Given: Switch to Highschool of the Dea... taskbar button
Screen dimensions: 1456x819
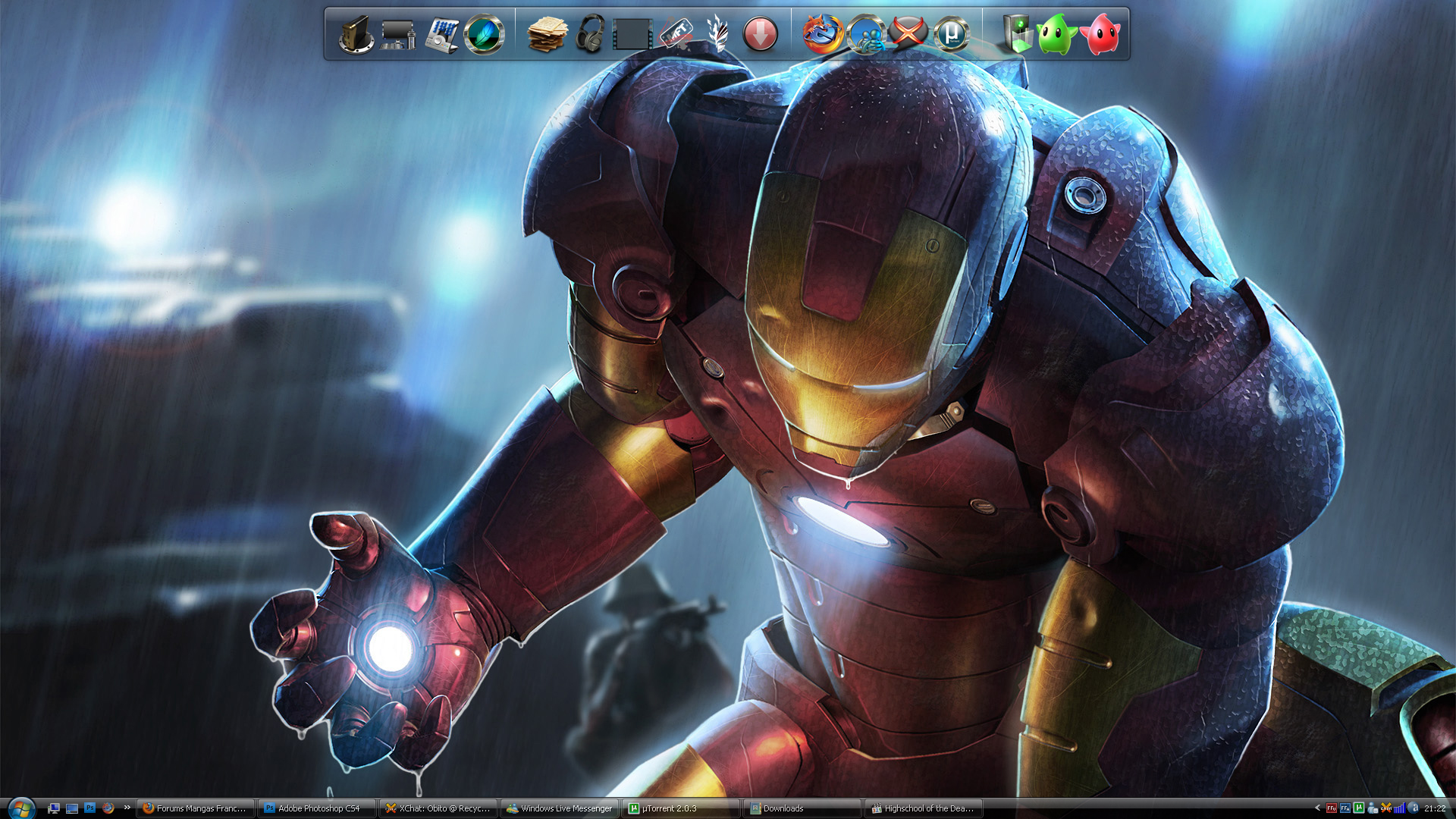Looking at the screenshot, I should pyautogui.click(x=924, y=808).
